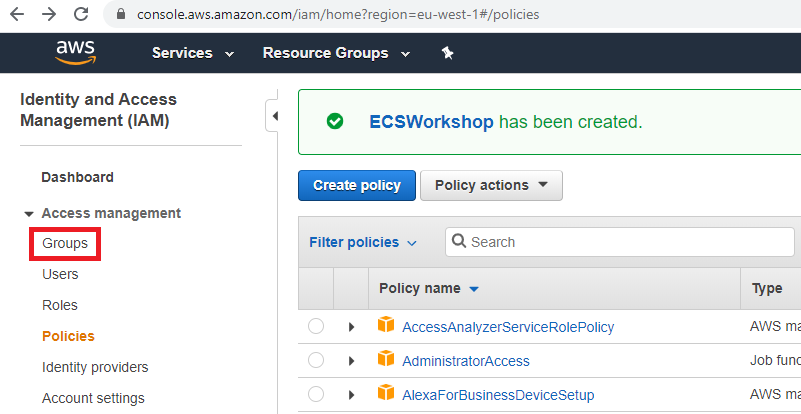Image resolution: width=801 pixels, height=414 pixels.
Task: Open the ECSWorkshop policy link
Action: (x=431, y=122)
